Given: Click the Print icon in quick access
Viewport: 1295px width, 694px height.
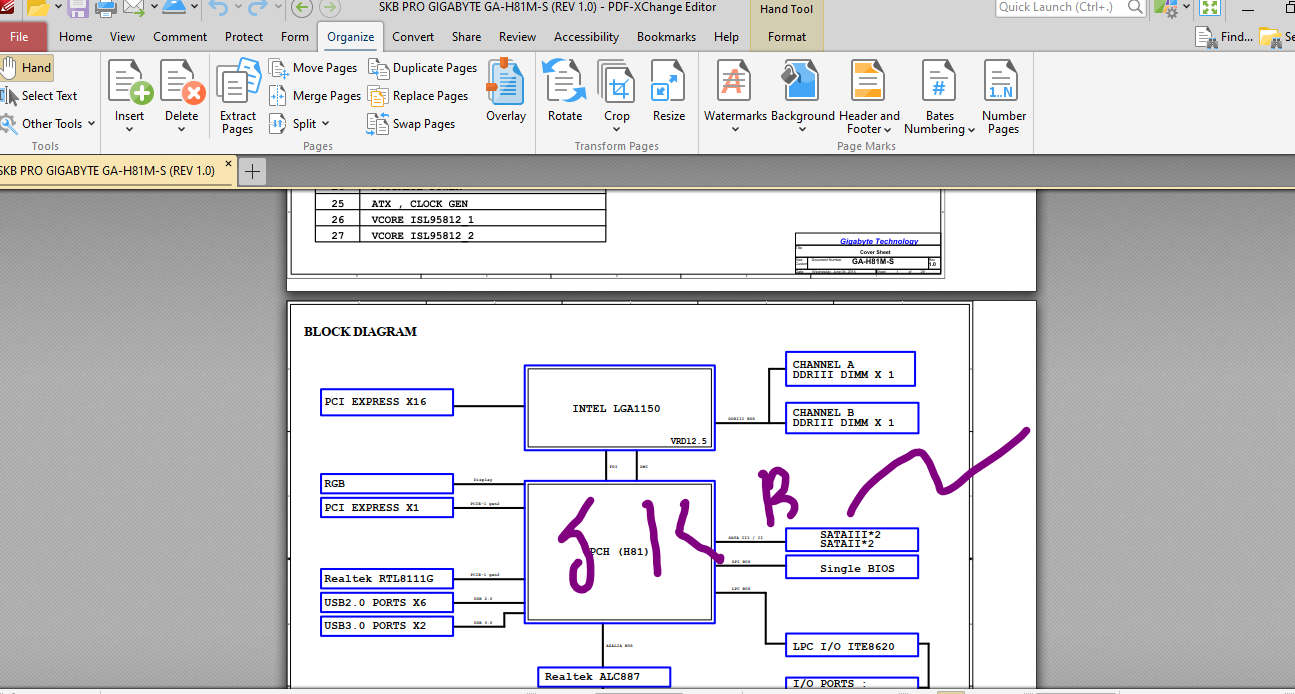Looking at the screenshot, I should point(105,9).
